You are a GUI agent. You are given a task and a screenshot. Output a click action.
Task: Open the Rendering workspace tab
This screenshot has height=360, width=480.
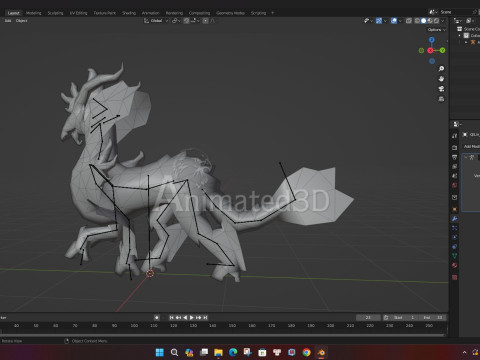pos(174,13)
